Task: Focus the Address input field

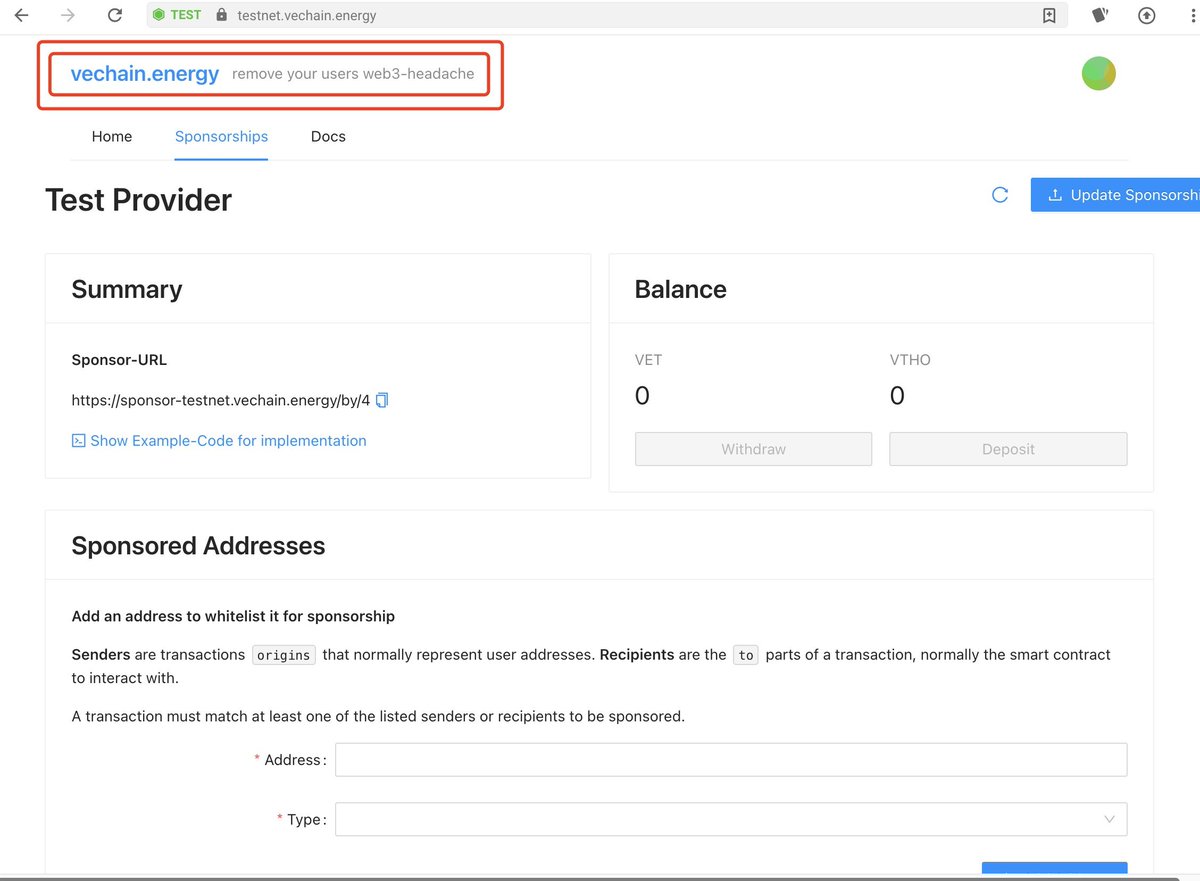Action: 730,759
